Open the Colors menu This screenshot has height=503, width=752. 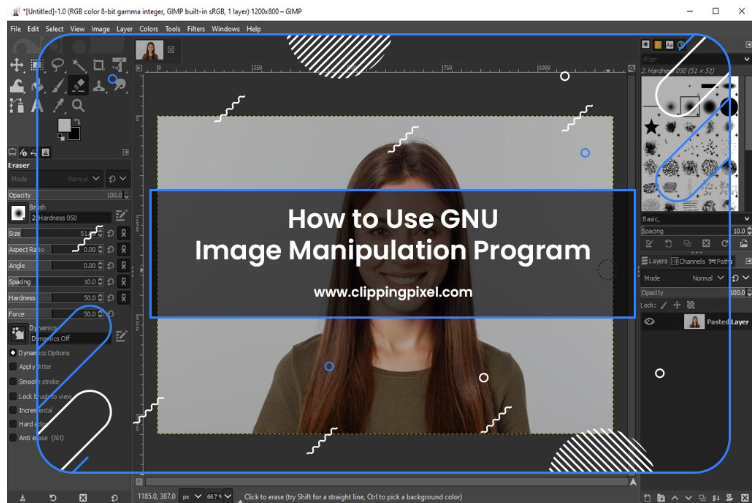(x=149, y=29)
